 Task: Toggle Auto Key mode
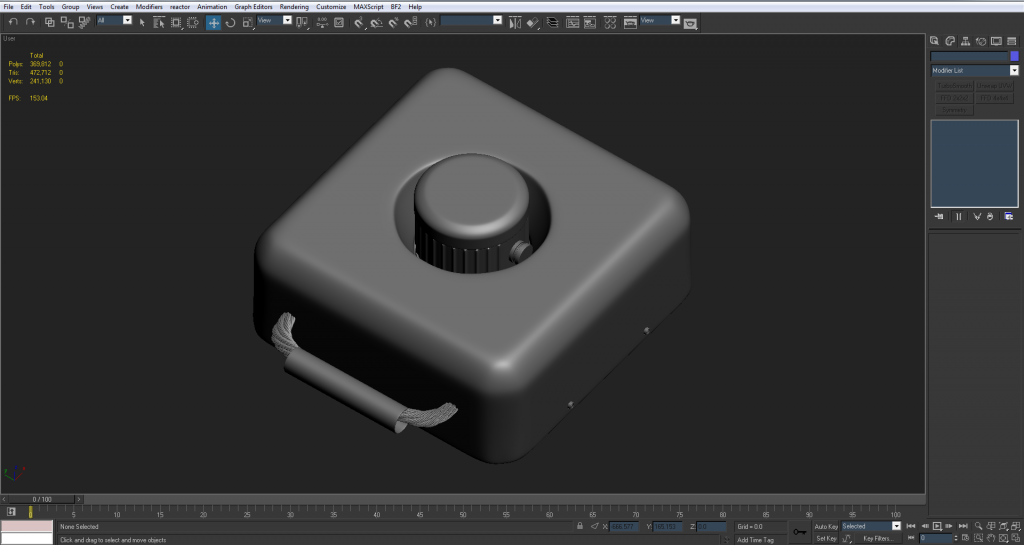[x=826, y=526]
